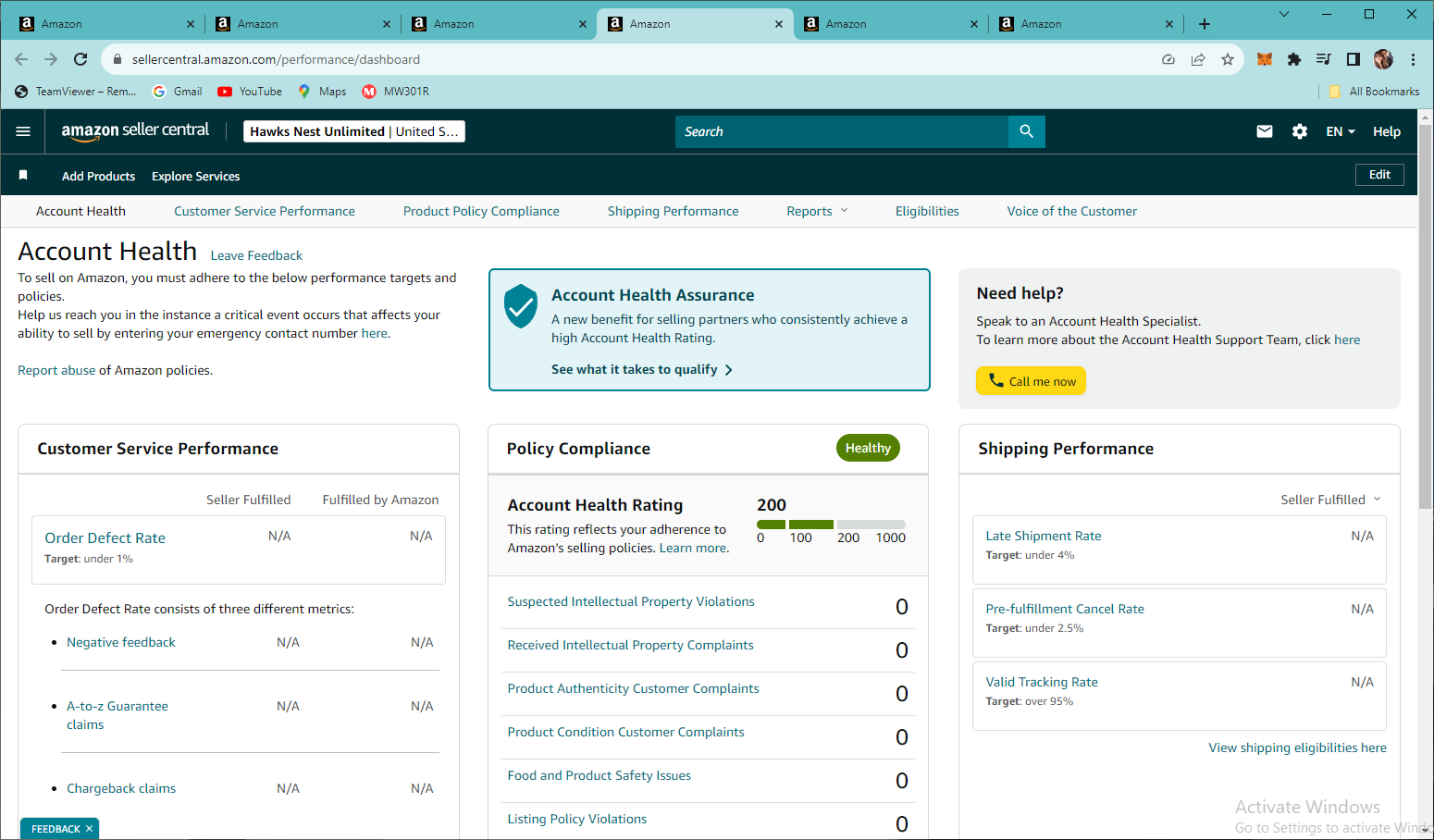Open the Report abuse link
Screen dimensions: 1434x840
pos(56,370)
